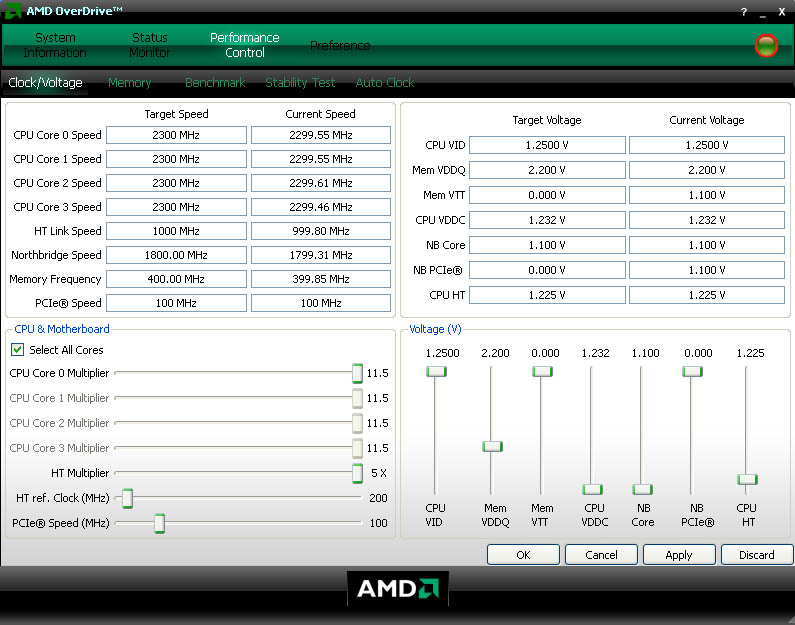Click the HT ref. Clock slider handle
Viewport: 795px width, 625px height.
coord(127,498)
